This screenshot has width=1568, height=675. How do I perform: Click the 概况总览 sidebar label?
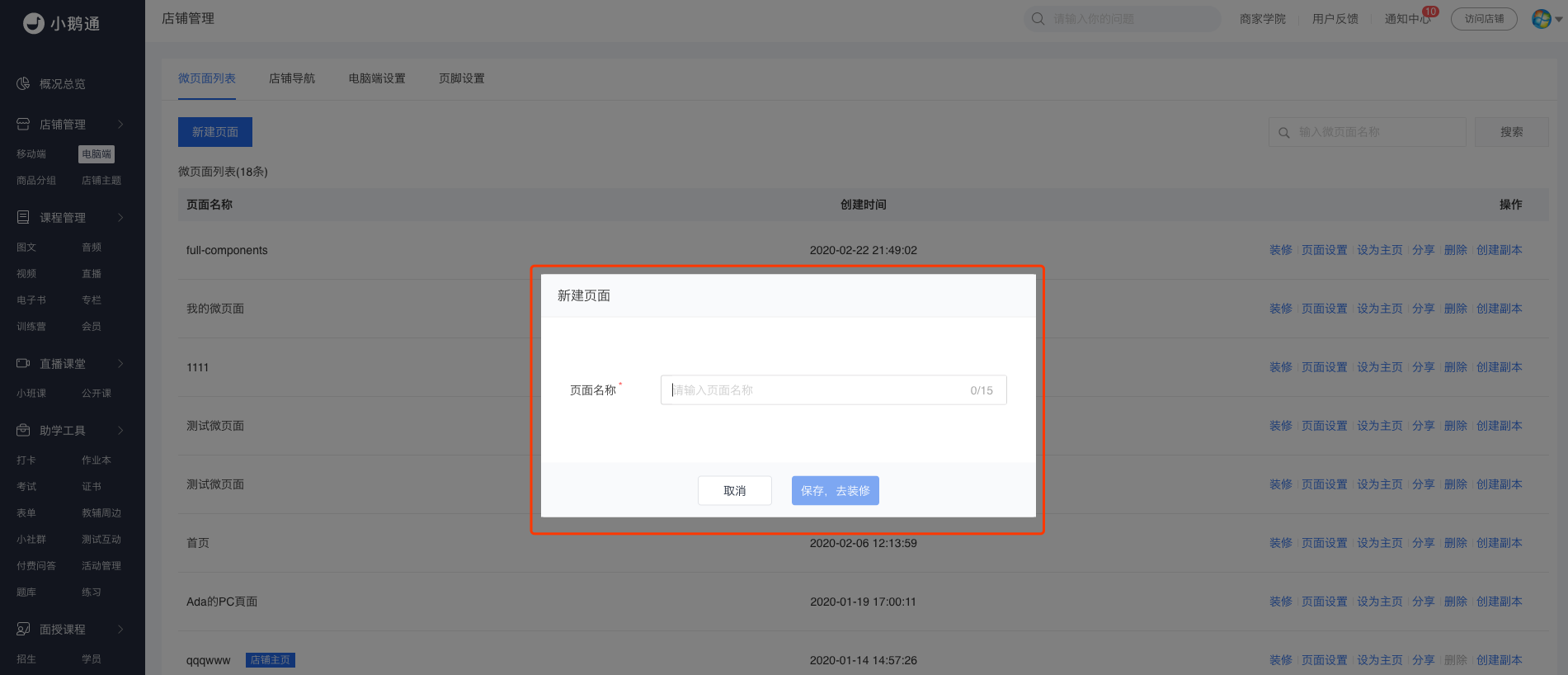[x=63, y=83]
